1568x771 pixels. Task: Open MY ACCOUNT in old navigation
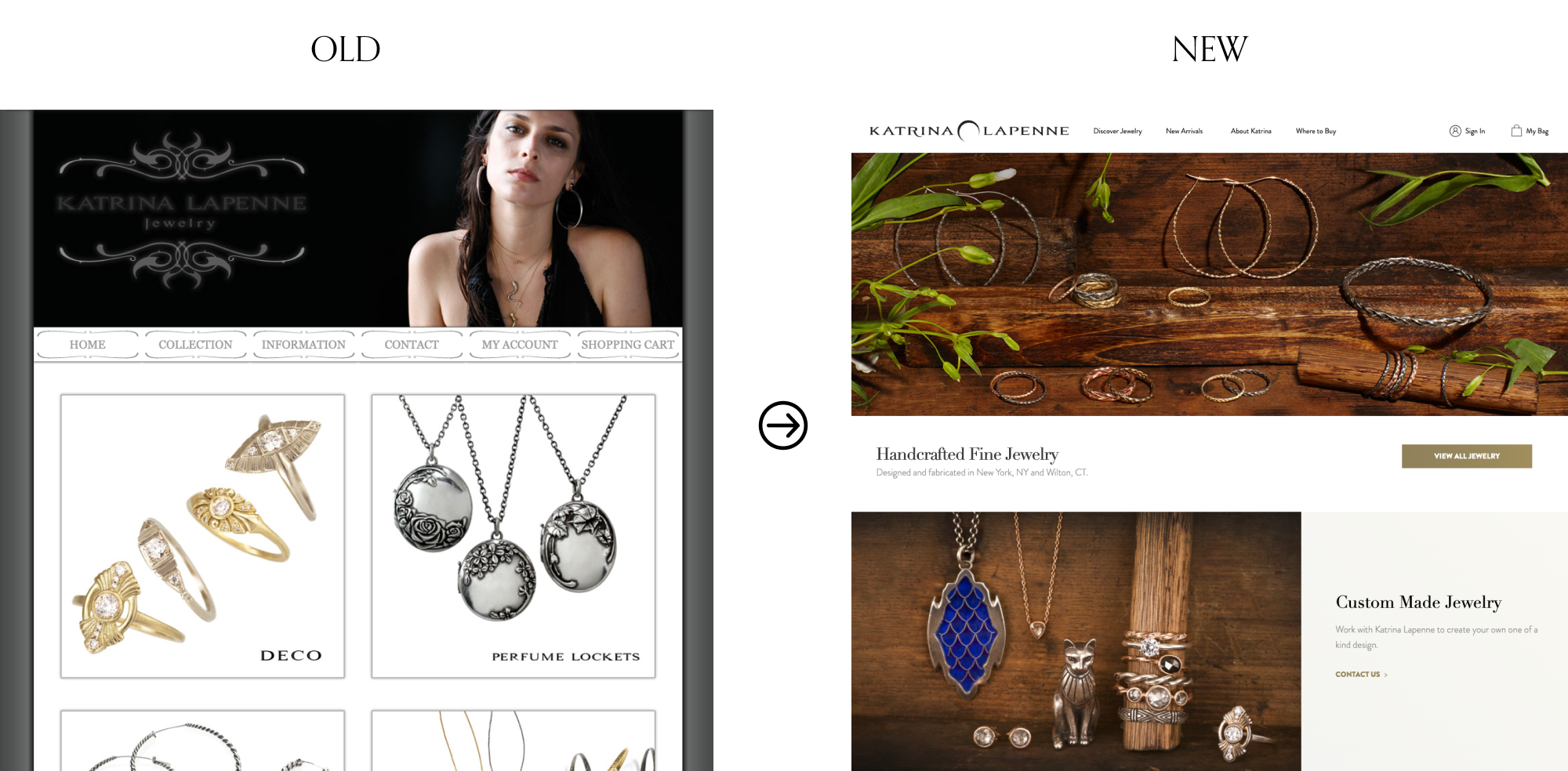520,345
